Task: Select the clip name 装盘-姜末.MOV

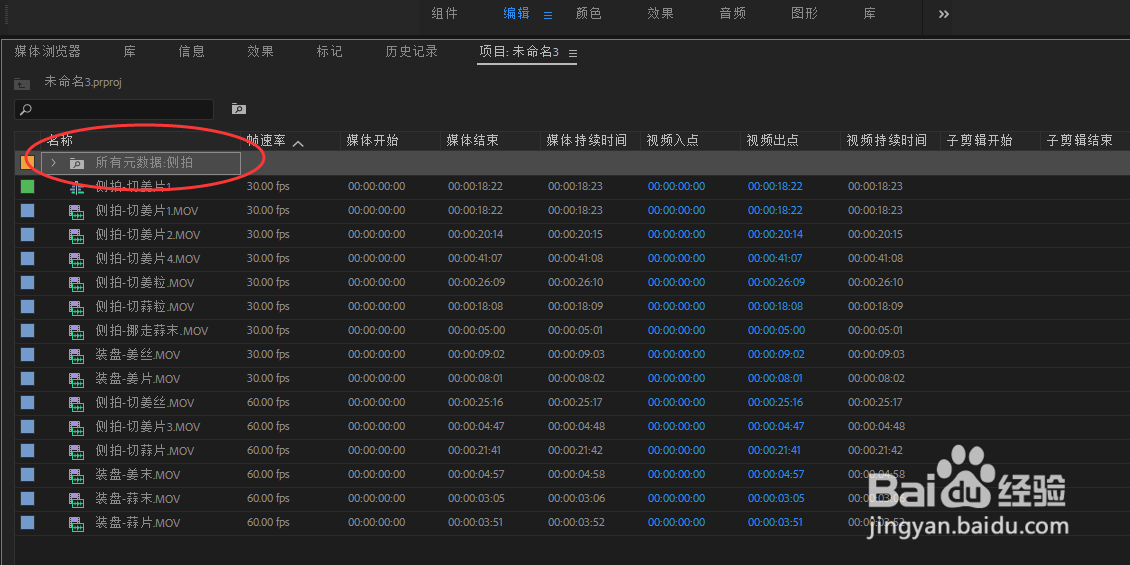Action: point(138,475)
